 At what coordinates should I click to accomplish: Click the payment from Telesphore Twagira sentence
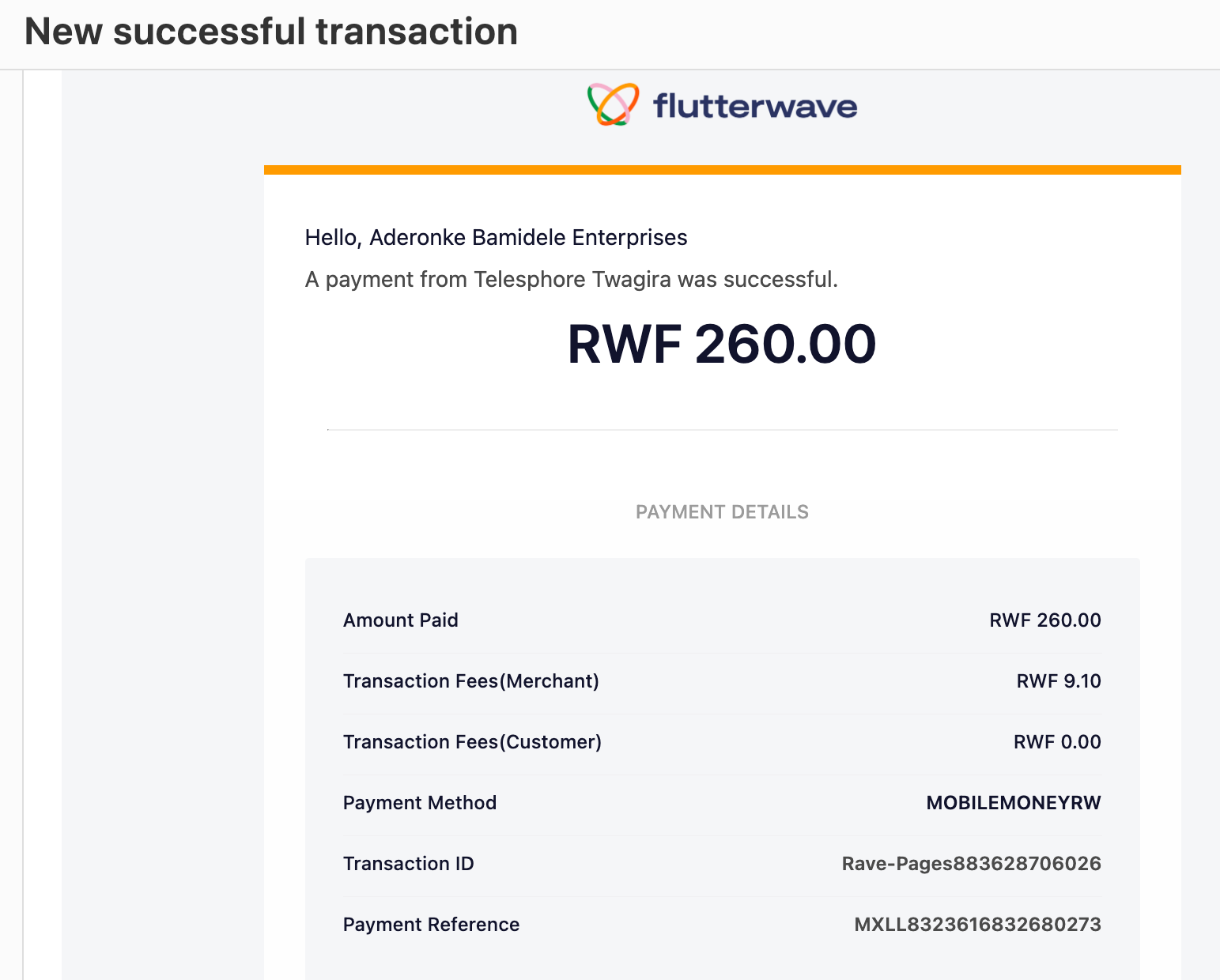(x=571, y=279)
